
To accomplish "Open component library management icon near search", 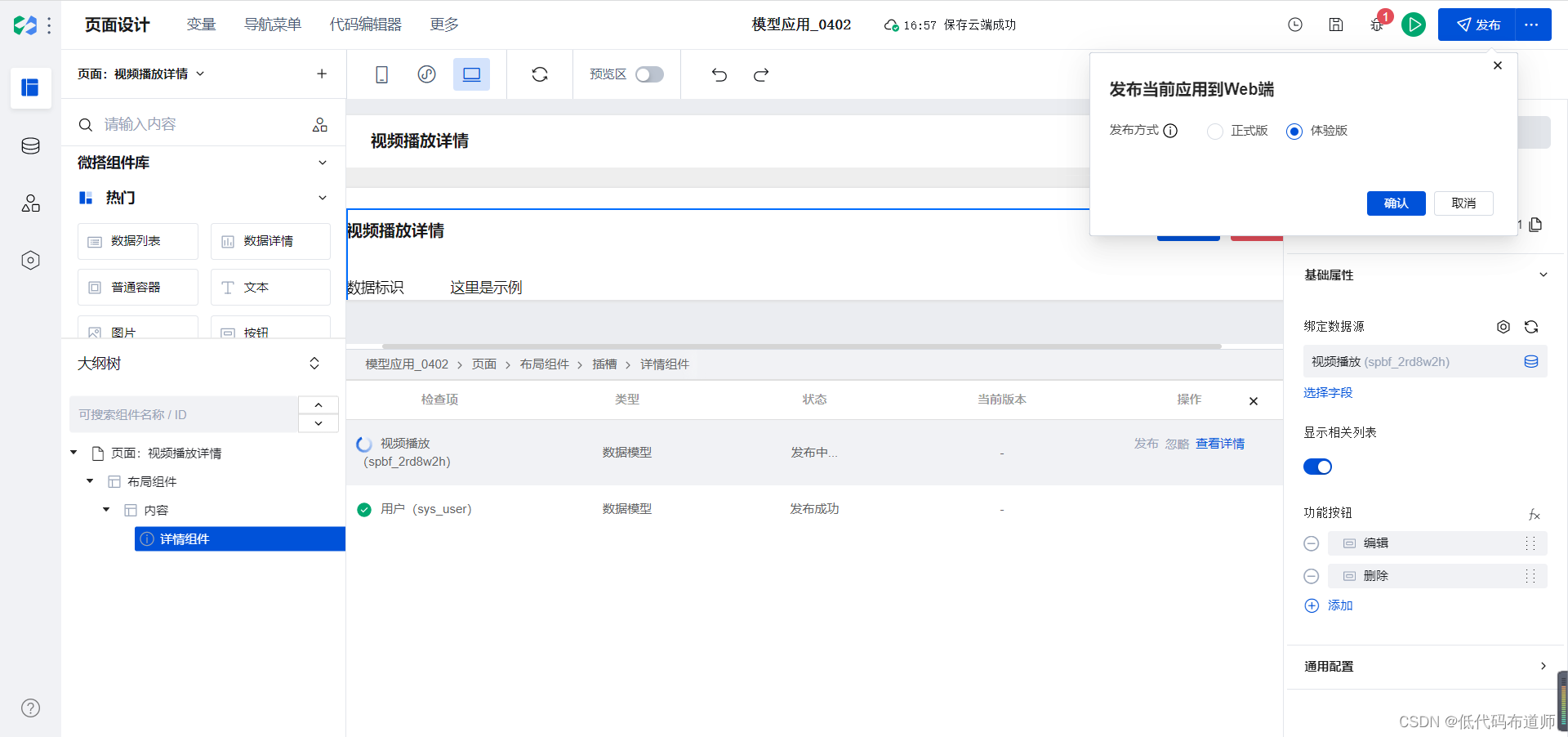I will (320, 124).
